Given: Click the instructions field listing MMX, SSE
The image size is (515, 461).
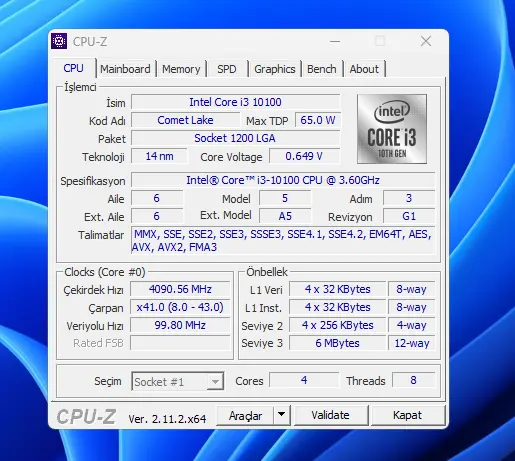Looking at the screenshot, I should (x=283, y=240).
